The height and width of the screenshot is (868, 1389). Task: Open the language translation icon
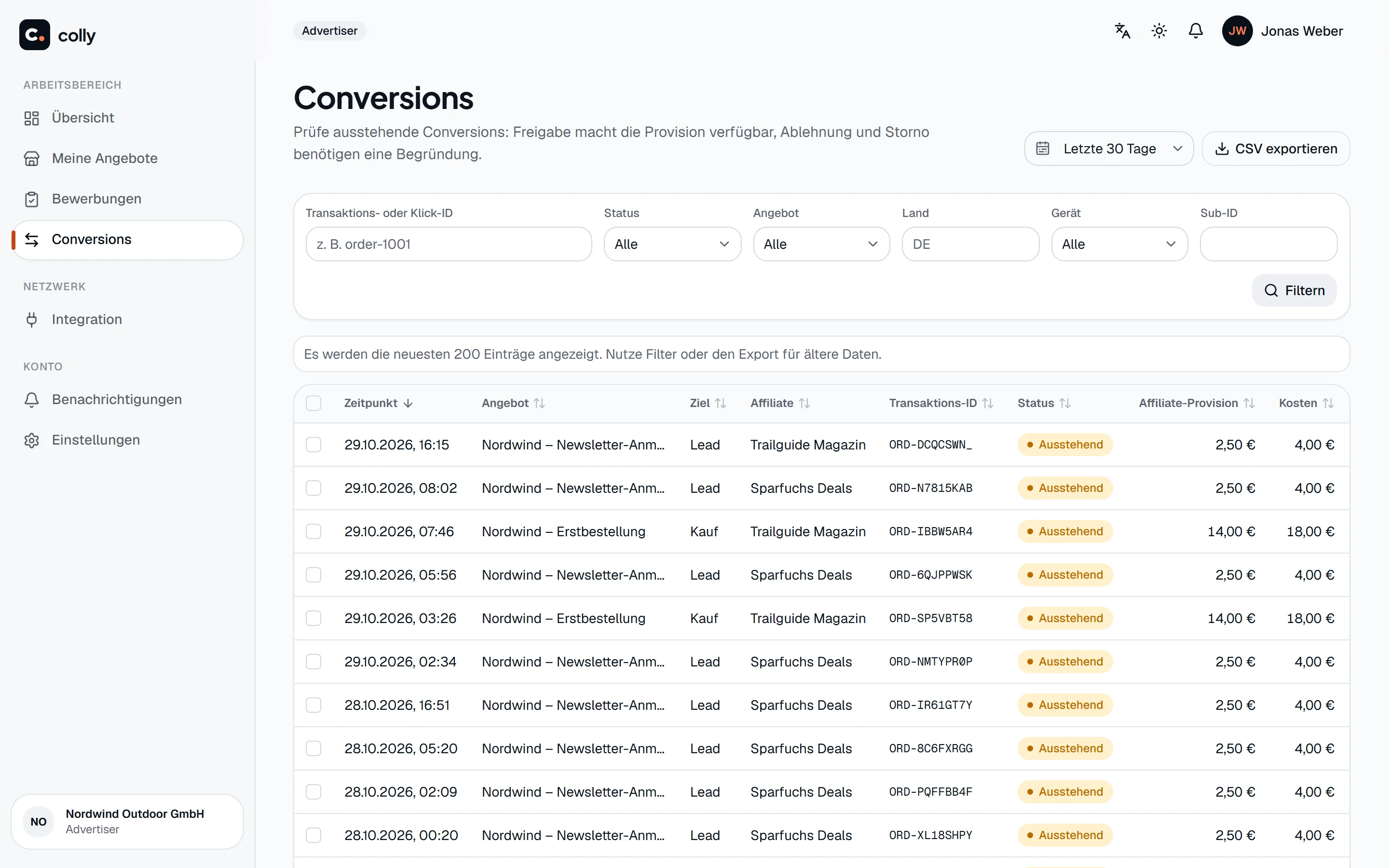click(x=1122, y=31)
